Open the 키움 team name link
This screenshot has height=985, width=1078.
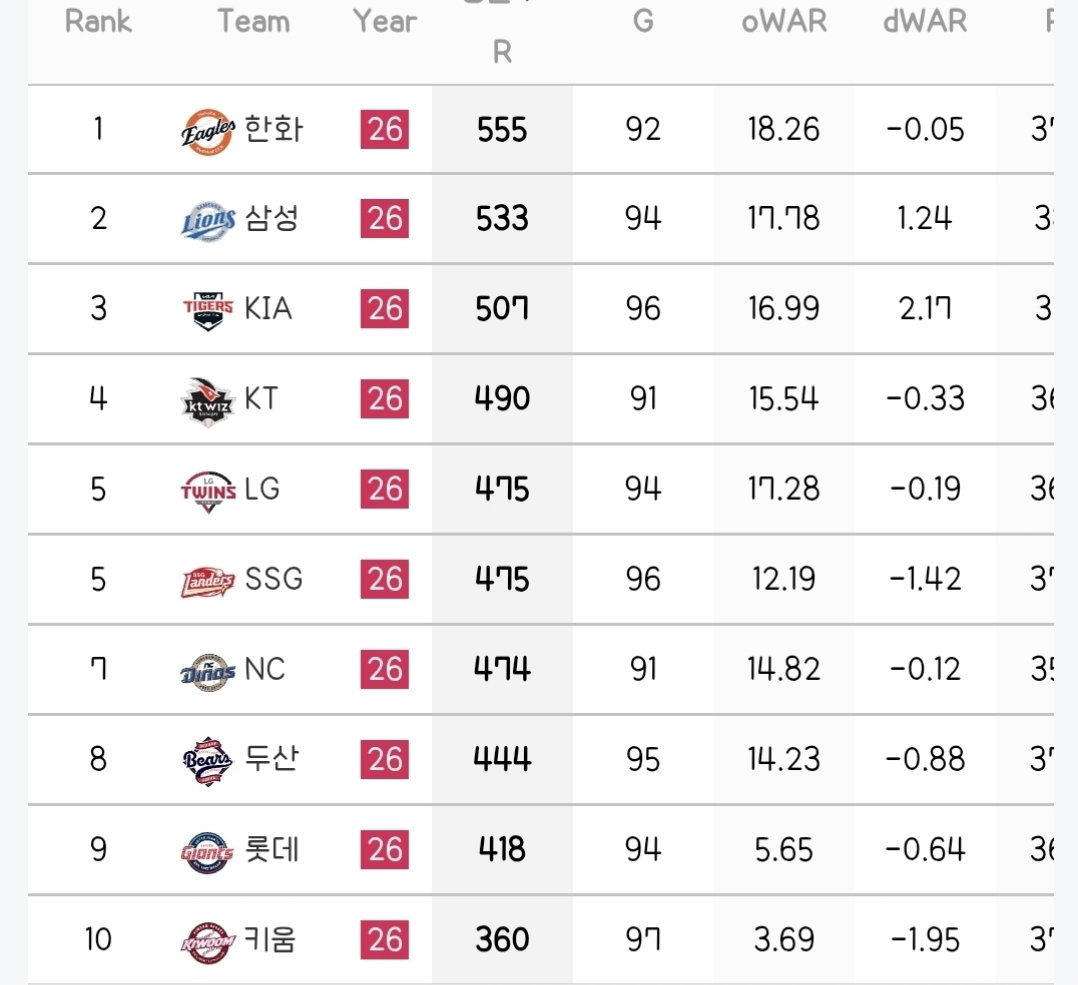point(270,939)
